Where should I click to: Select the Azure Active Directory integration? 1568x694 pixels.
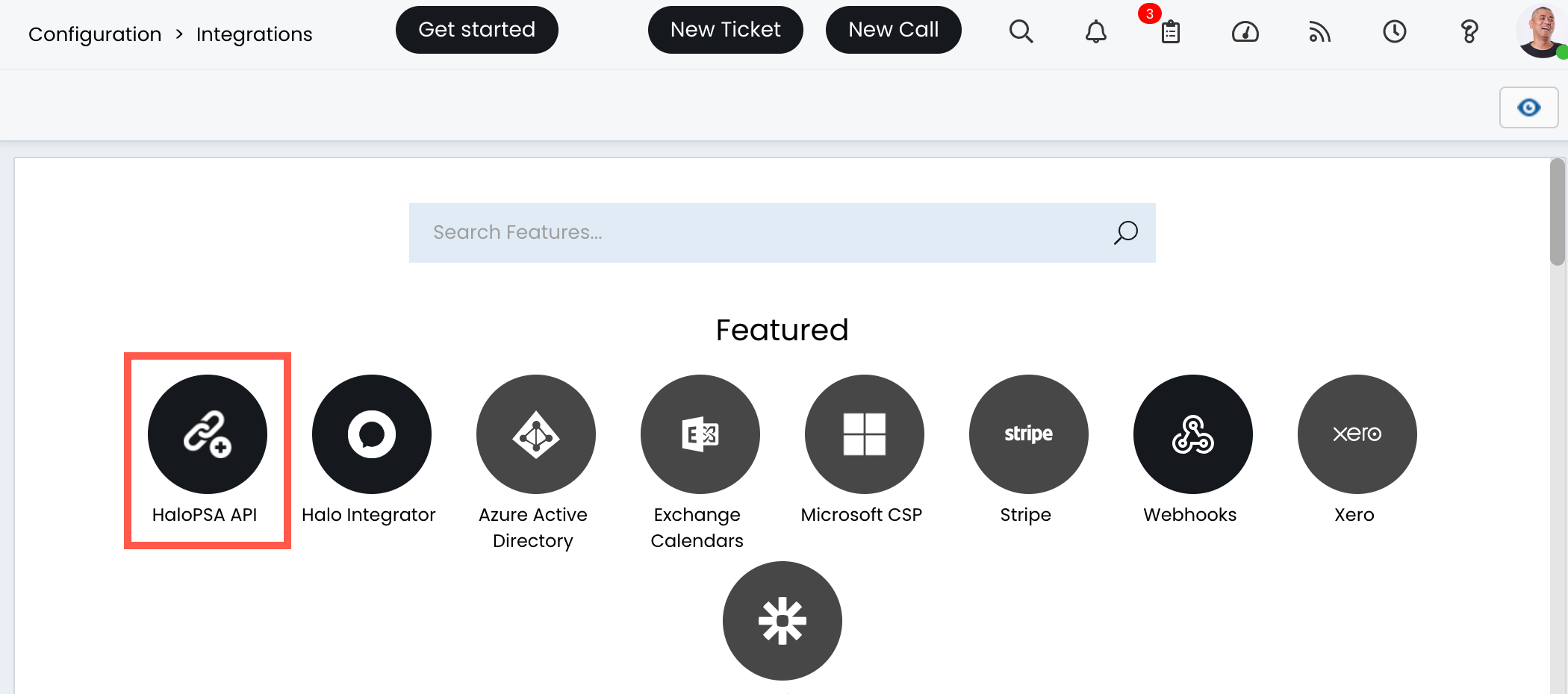(x=535, y=434)
